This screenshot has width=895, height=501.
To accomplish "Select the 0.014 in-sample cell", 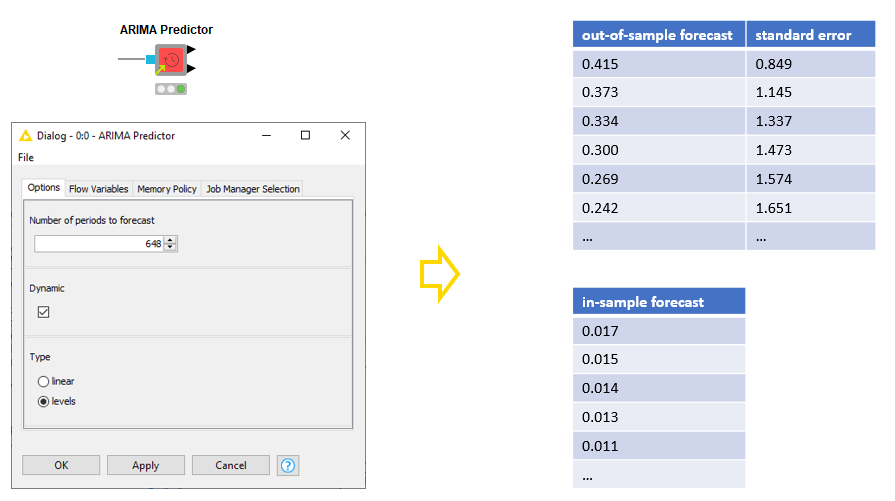I will tap(659, 388).
